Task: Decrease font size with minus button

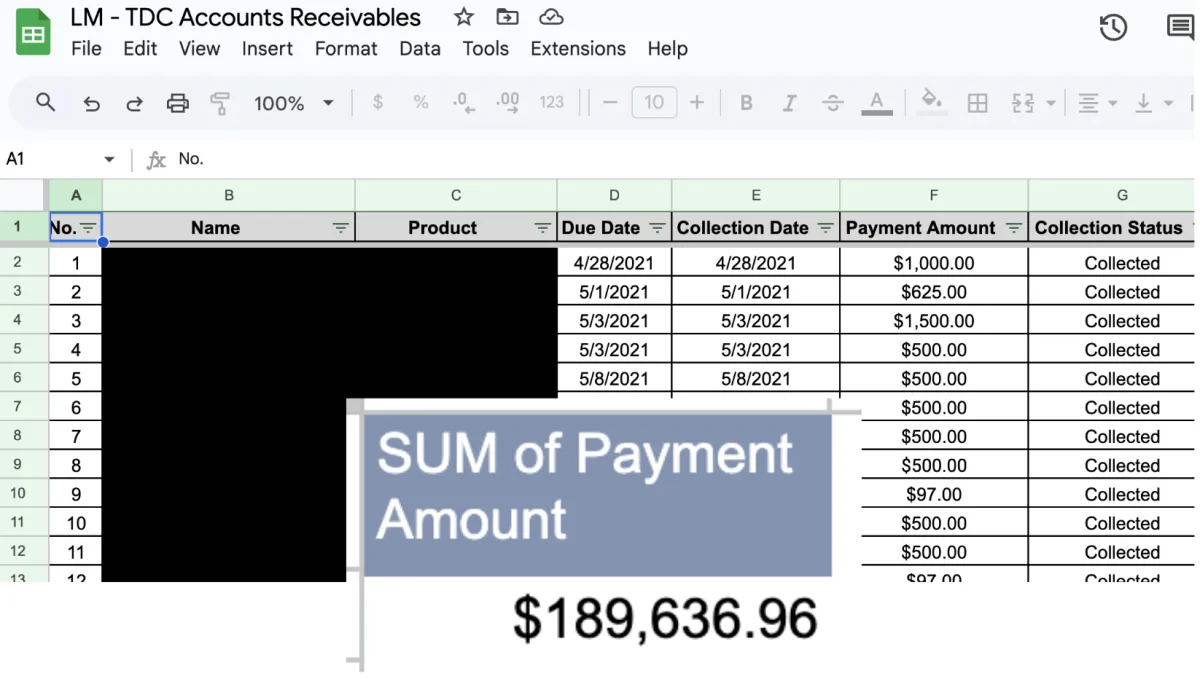Action: (x=611, y=102)
